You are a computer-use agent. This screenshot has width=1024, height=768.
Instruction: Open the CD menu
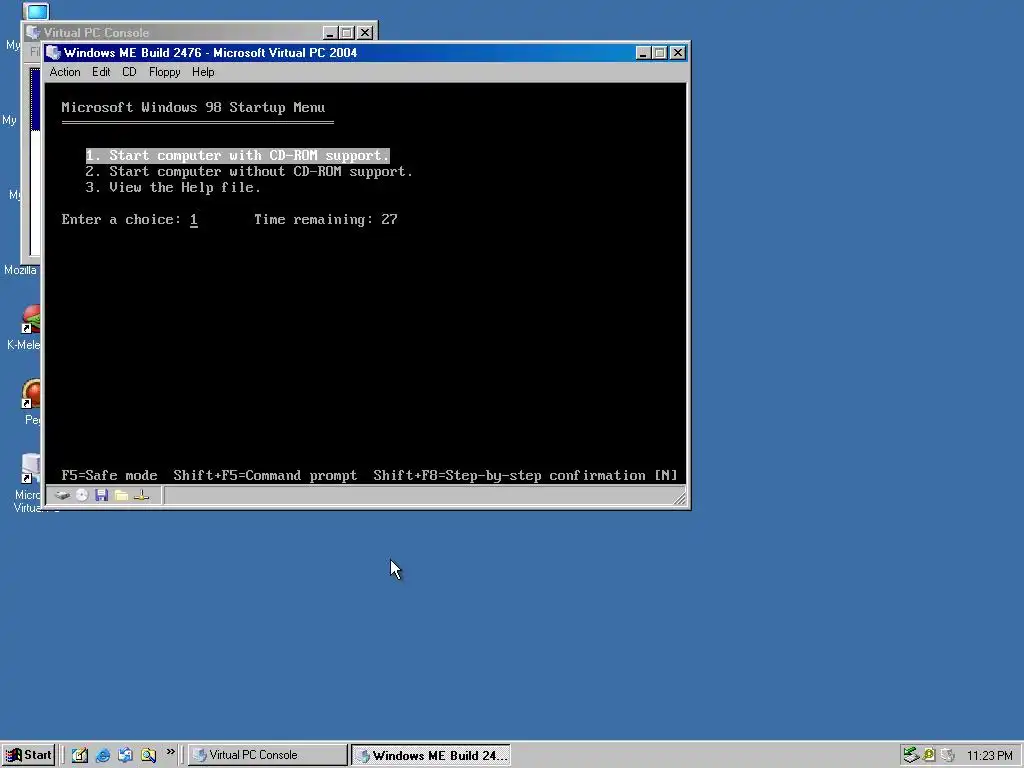point(129,72)
